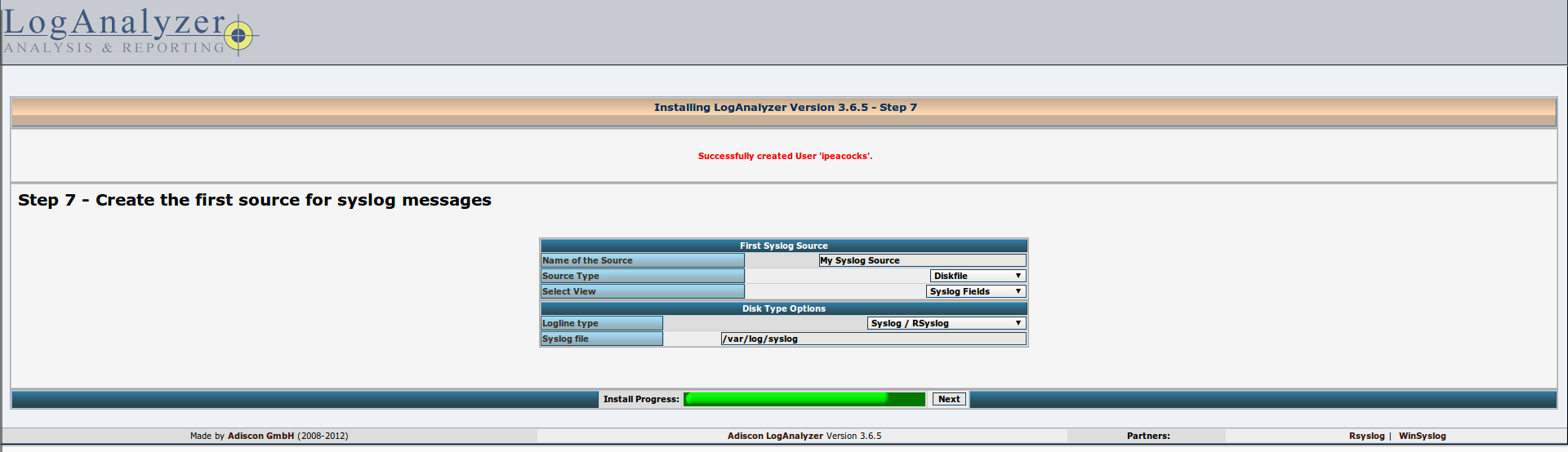1568x452 pixels.
Task: Click the 'Name of the Source' label
Action: (x=587, y=260)
